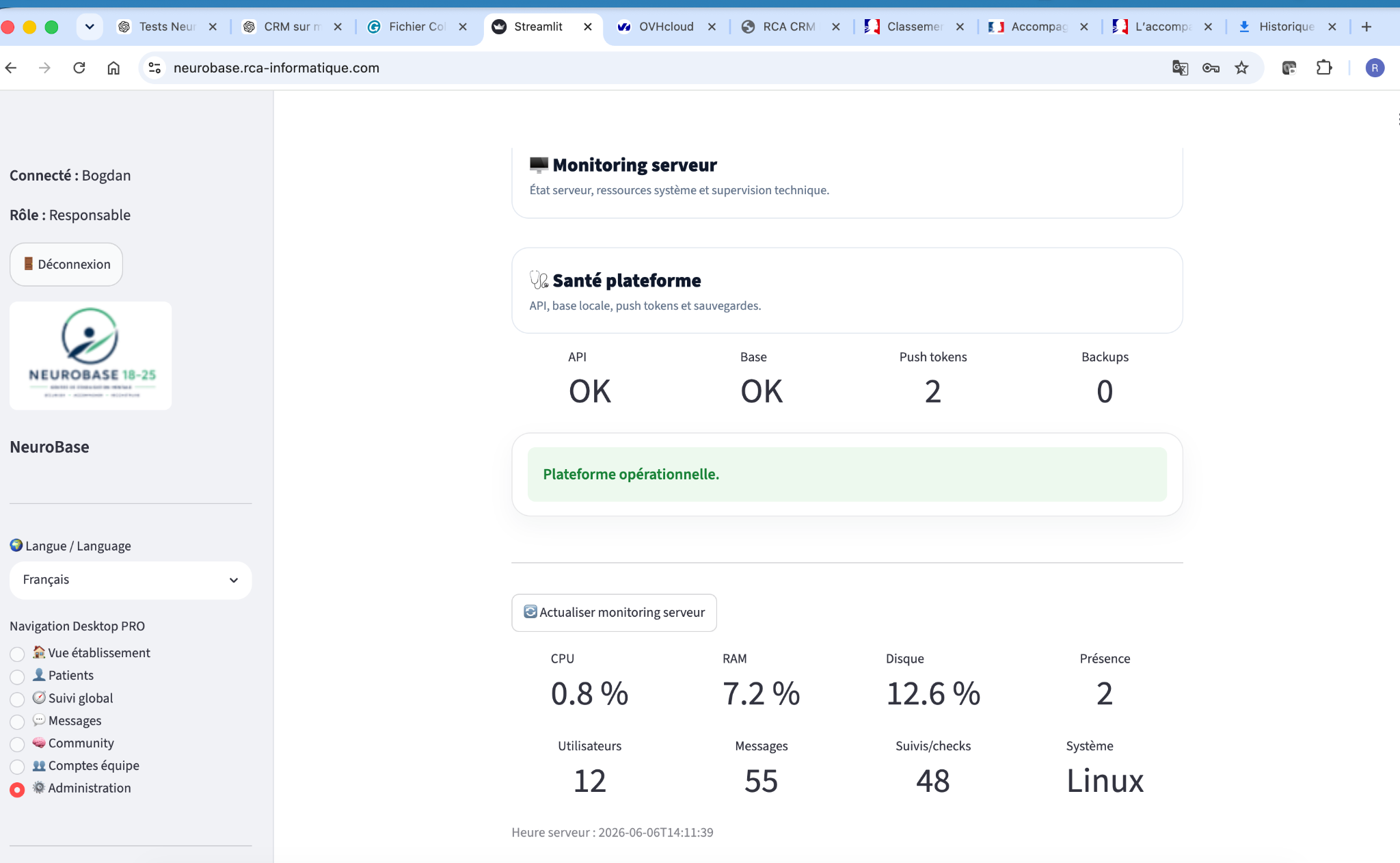1400x863 pixels.
Task: Open the Français language dropdown
Action: pos(131,580)
